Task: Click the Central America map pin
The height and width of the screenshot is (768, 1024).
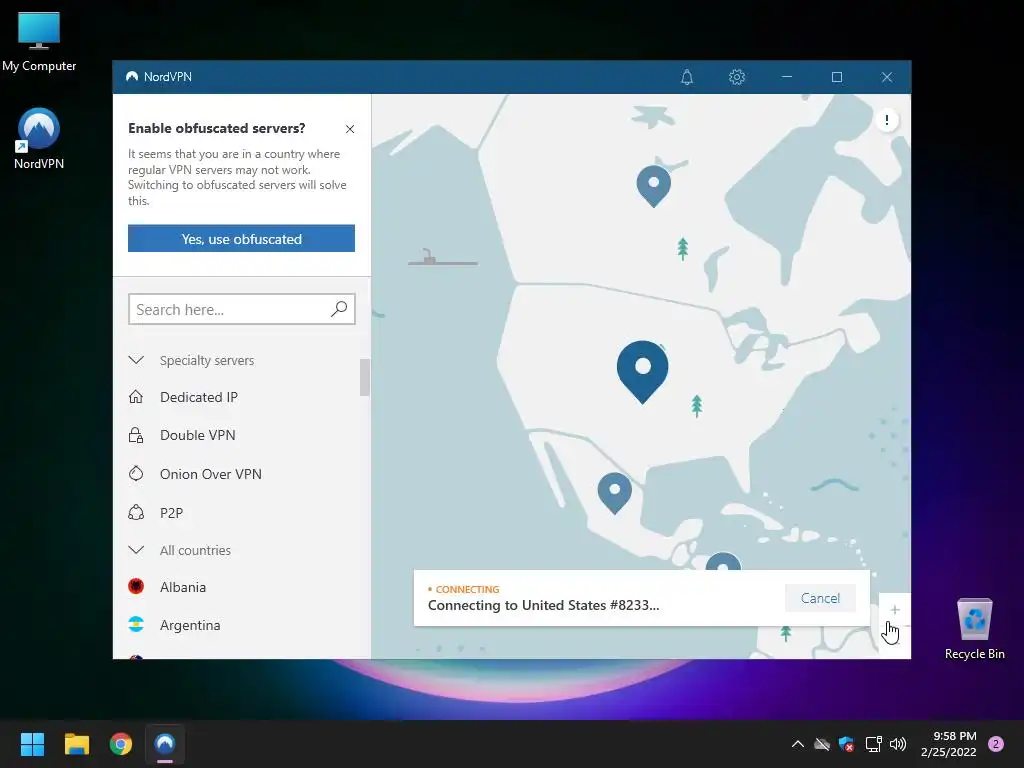Action: (x=723, y=562)
